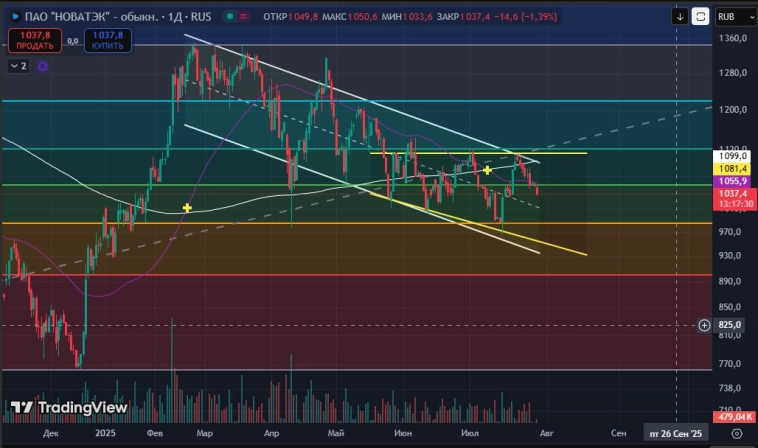This screenshot has width=758, height=448.
Task: Click the white square-corners layout icon
Action: coord(700,17)
